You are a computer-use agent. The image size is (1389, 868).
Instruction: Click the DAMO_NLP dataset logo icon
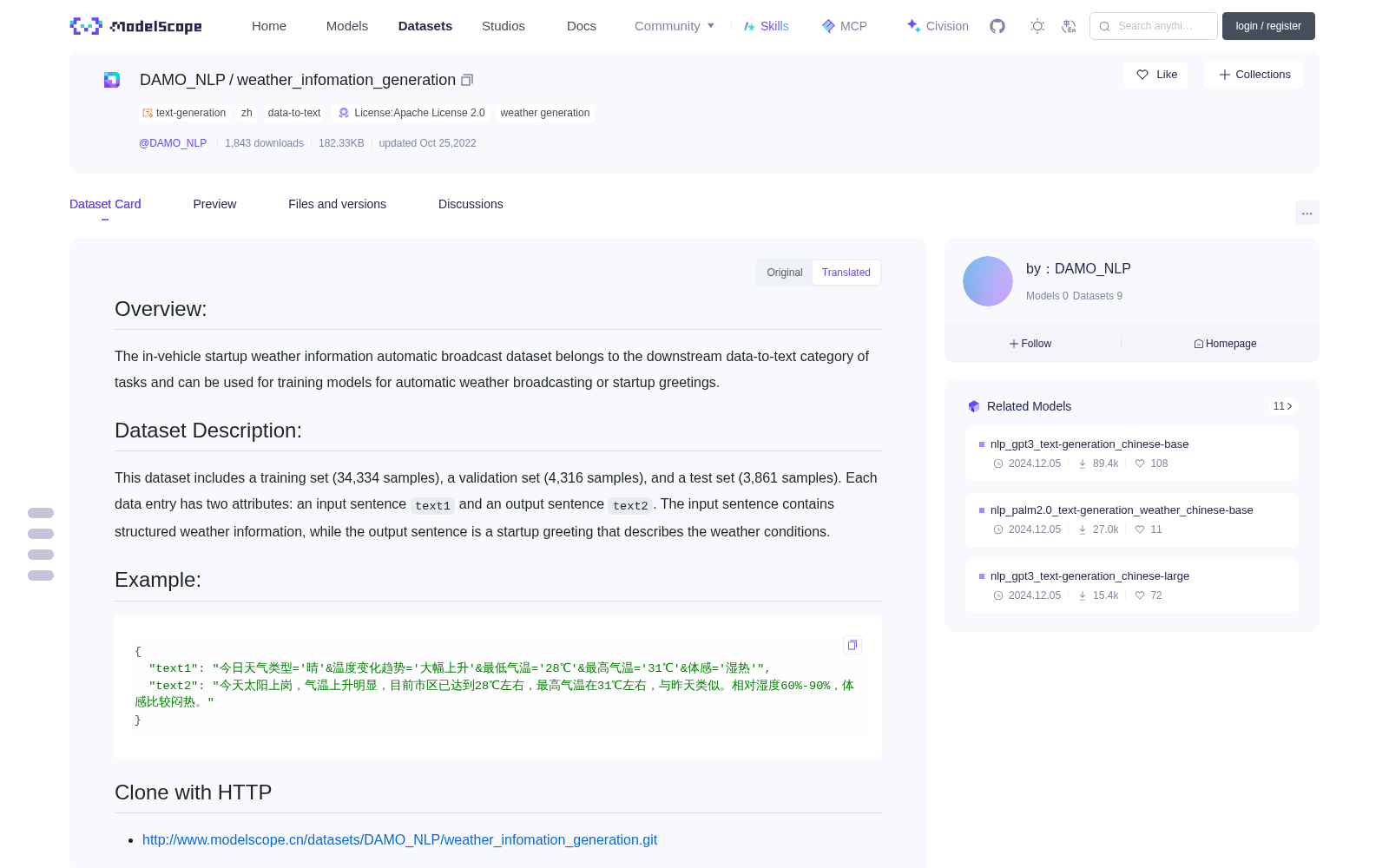tap(112, 80)
